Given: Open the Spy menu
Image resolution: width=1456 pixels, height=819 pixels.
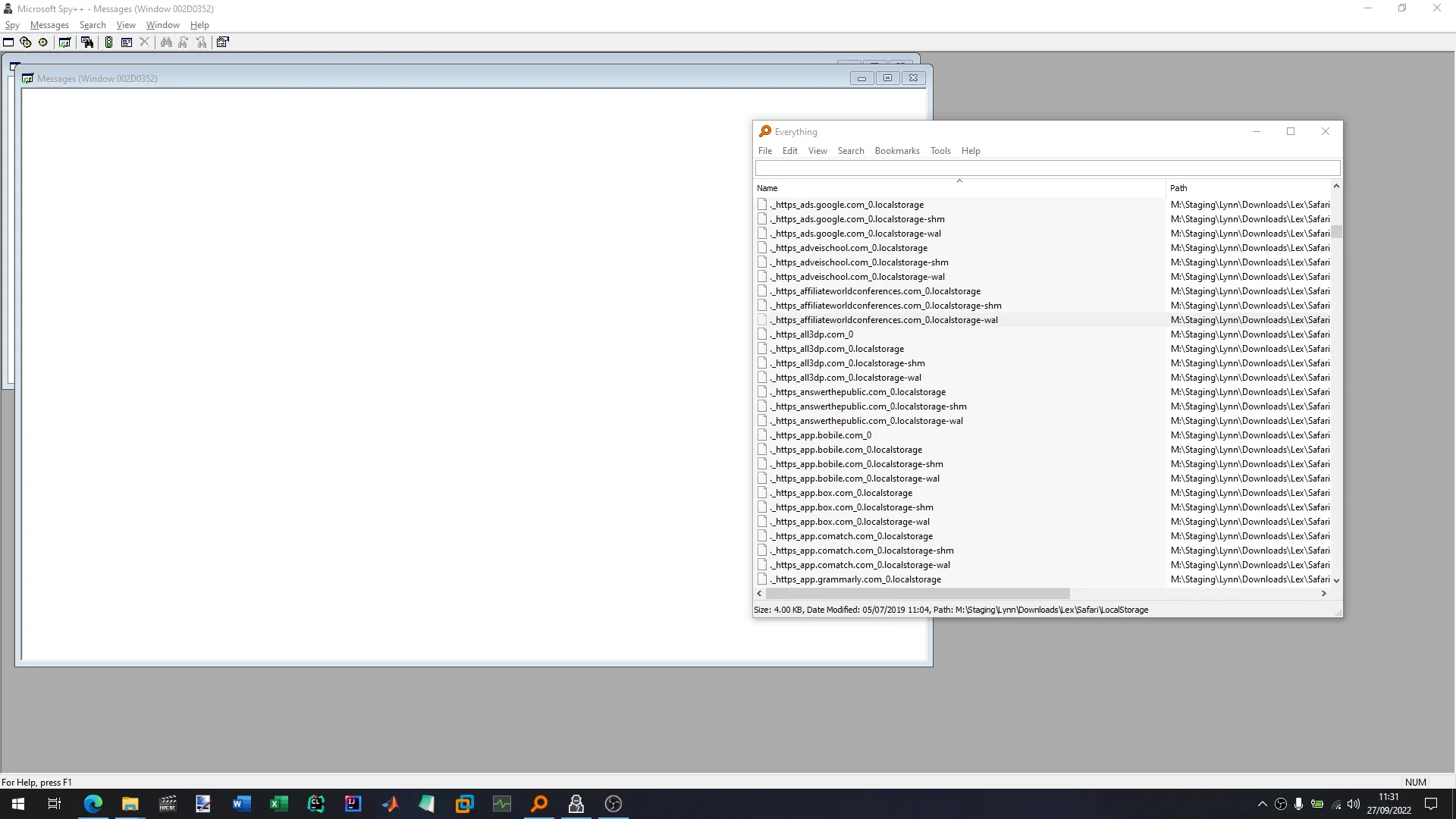Looking at the screenshot, I should (12, 25).
